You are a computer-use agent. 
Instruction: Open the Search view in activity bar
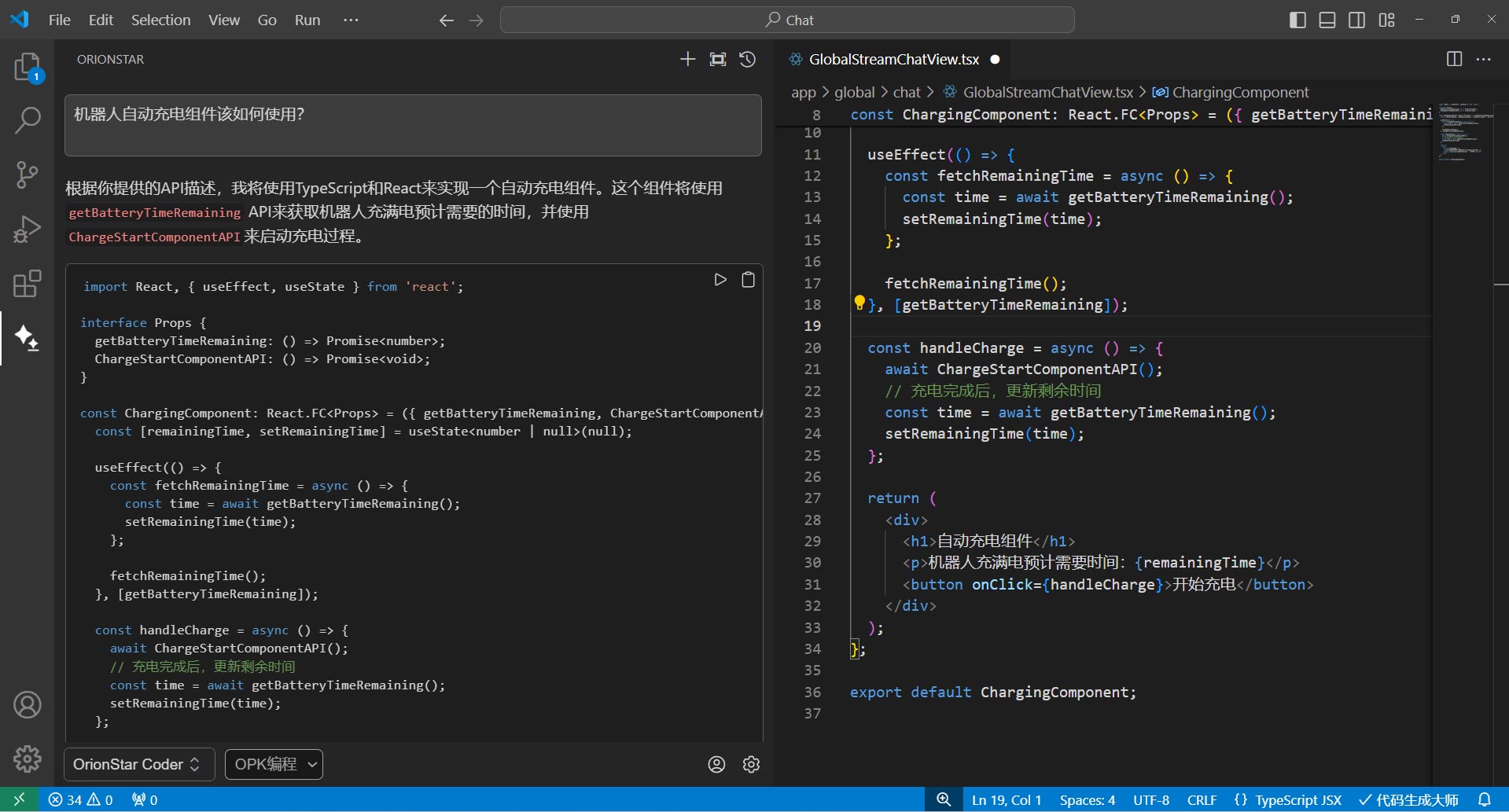tap(27, 120)
